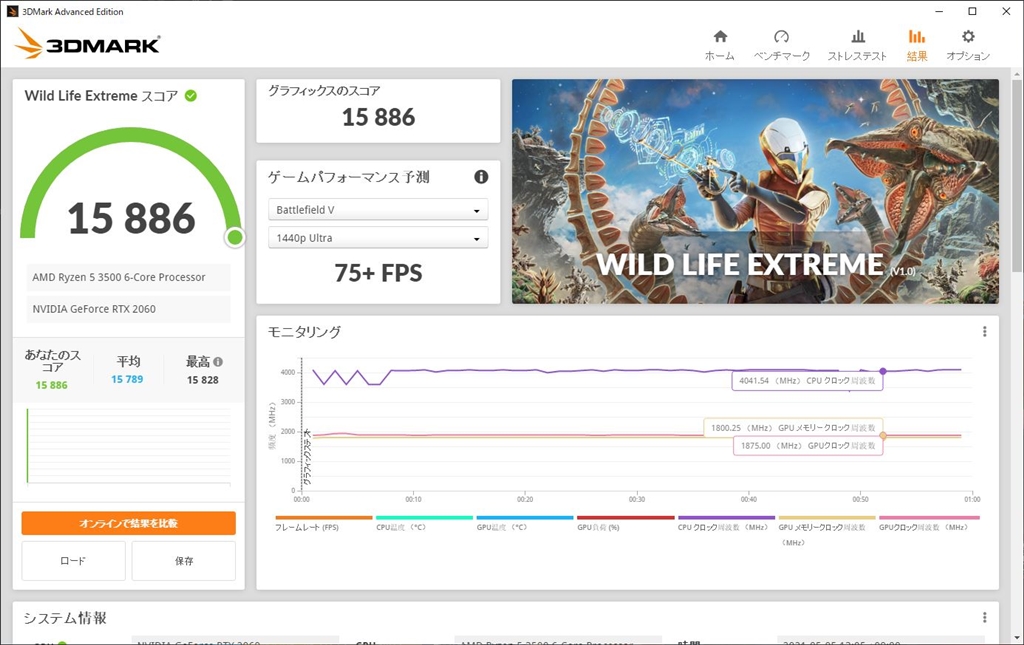Image resolution: width=1024 pixels, height=645 pixels.
Task: Open the オプション options tab
Action: pos(968,46)
